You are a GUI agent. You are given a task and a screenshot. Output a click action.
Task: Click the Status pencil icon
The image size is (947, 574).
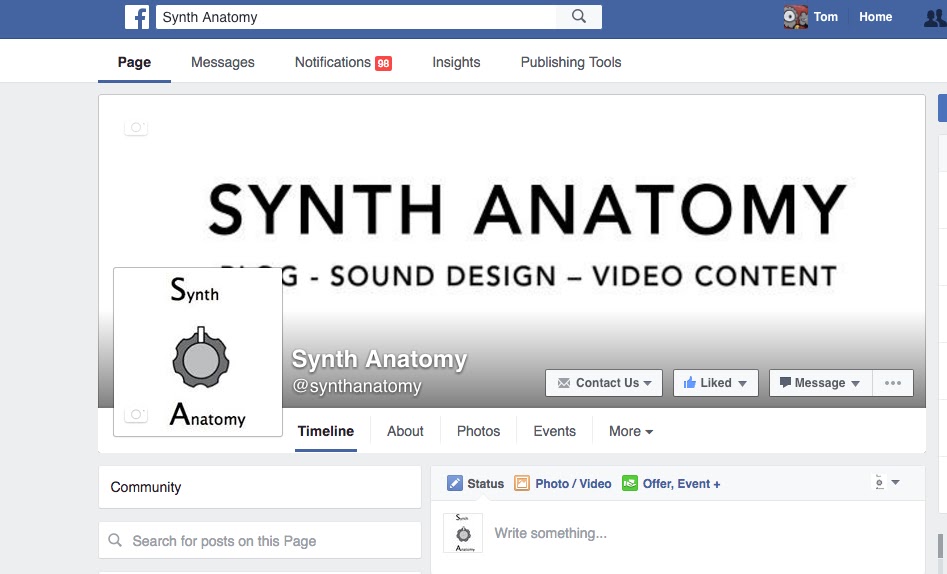[454, 483]
